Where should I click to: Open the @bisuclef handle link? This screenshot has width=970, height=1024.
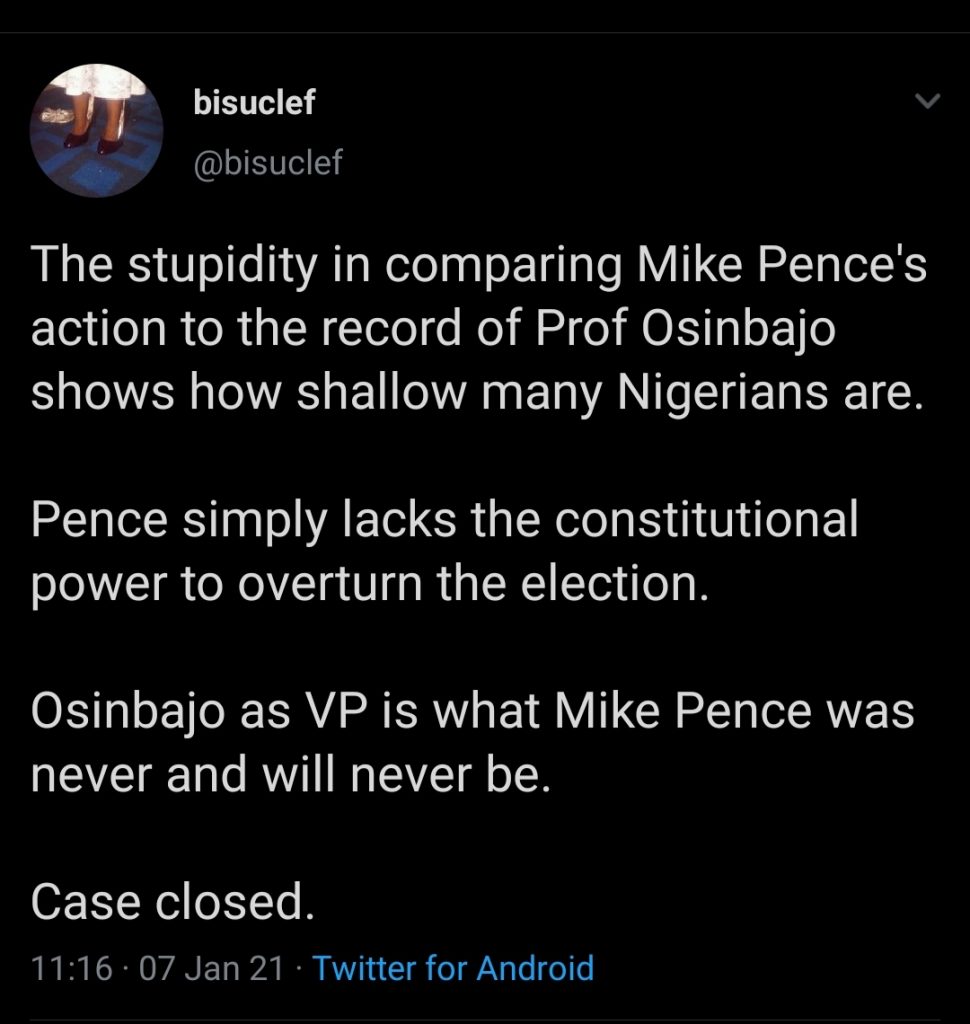click(266, 162)
